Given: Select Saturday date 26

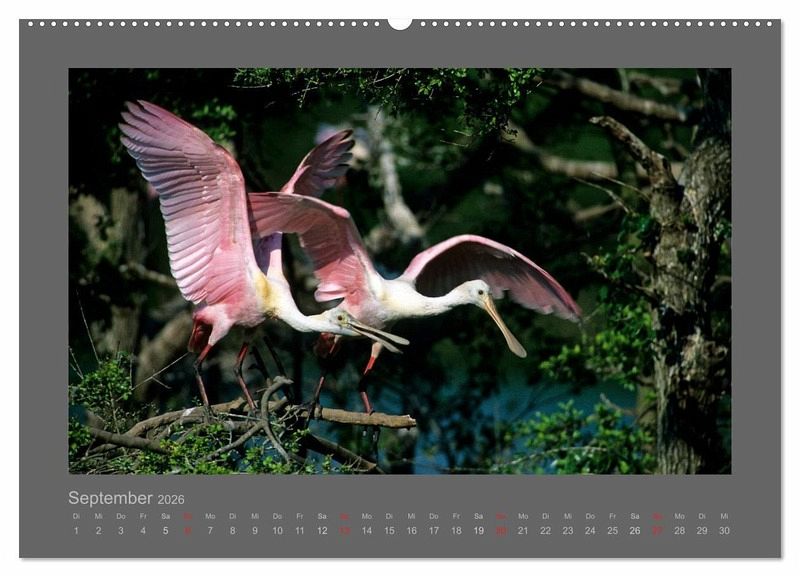Looking at the screenshot, I should 634,530.
